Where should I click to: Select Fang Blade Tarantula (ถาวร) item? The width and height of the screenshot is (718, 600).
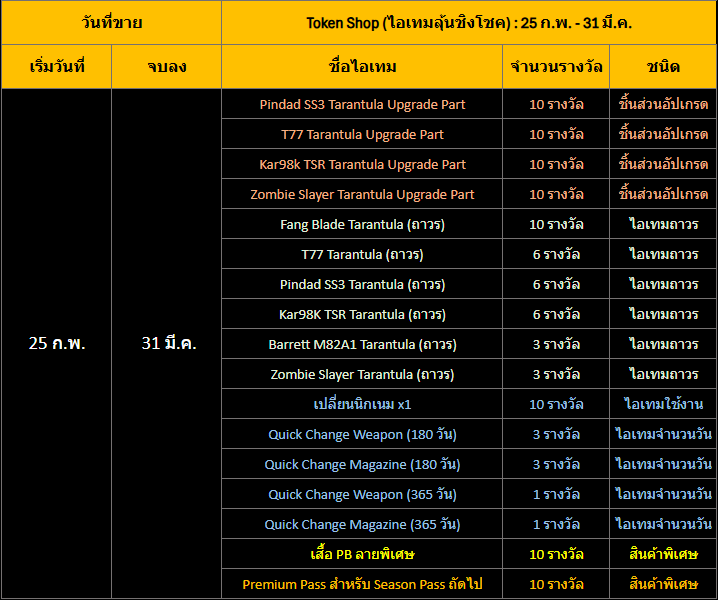coord(362,224)
